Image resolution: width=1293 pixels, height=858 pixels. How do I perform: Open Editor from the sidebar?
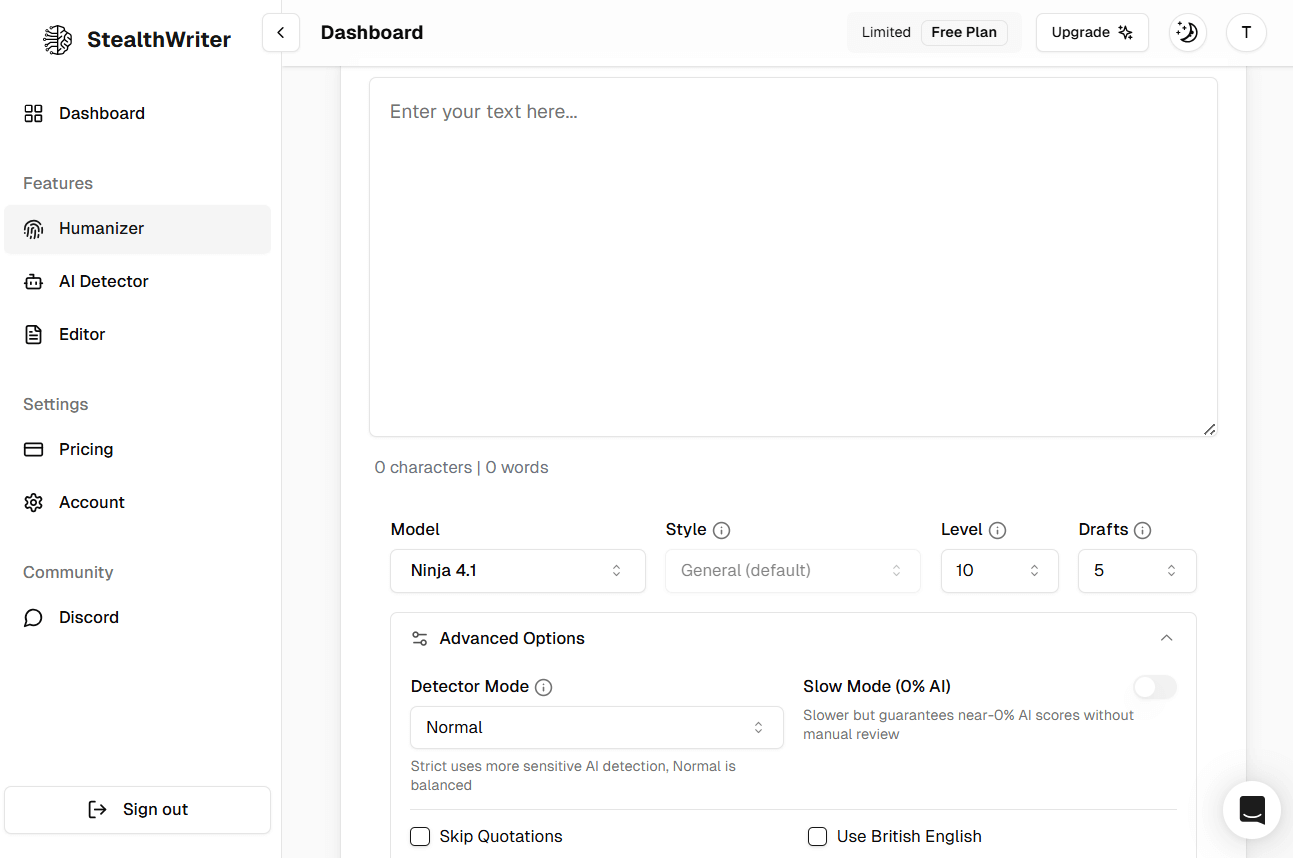click(x=137, y=335)
